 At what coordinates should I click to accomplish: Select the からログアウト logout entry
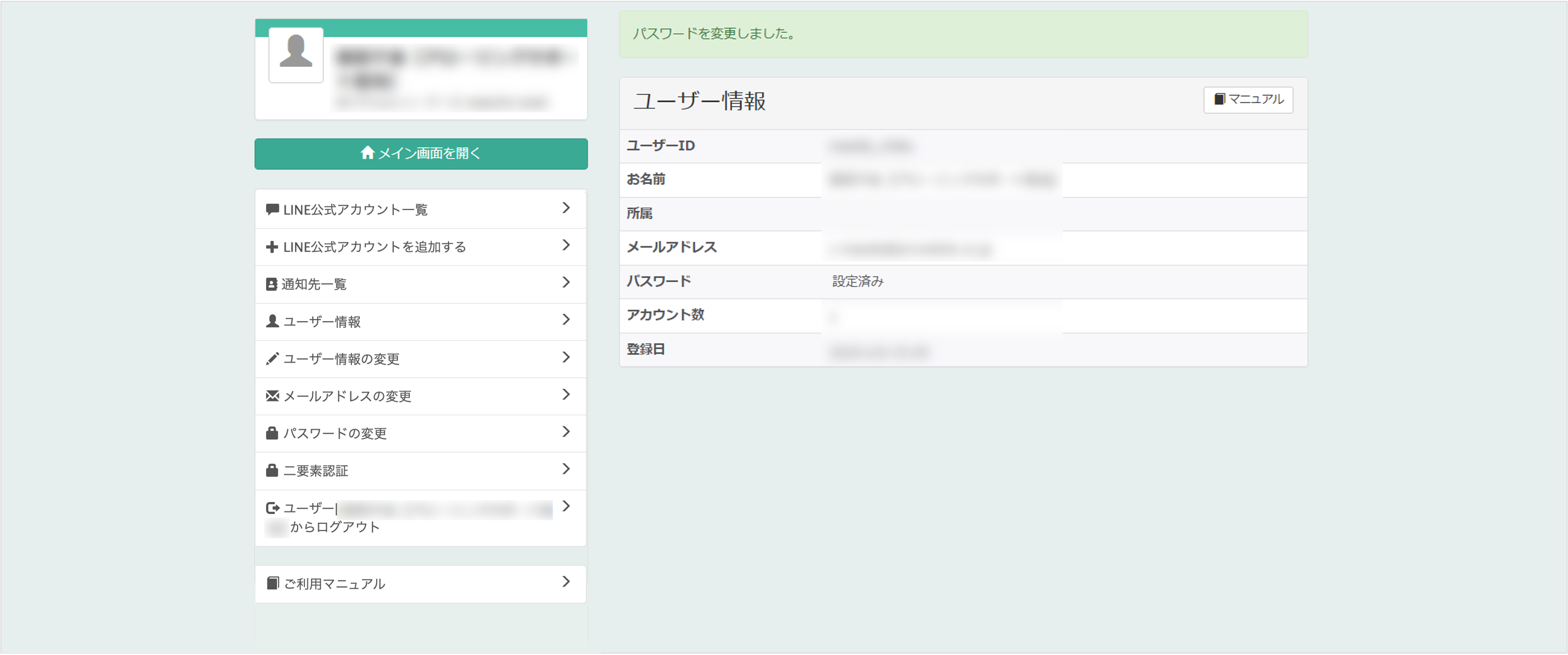coord(335,527)
